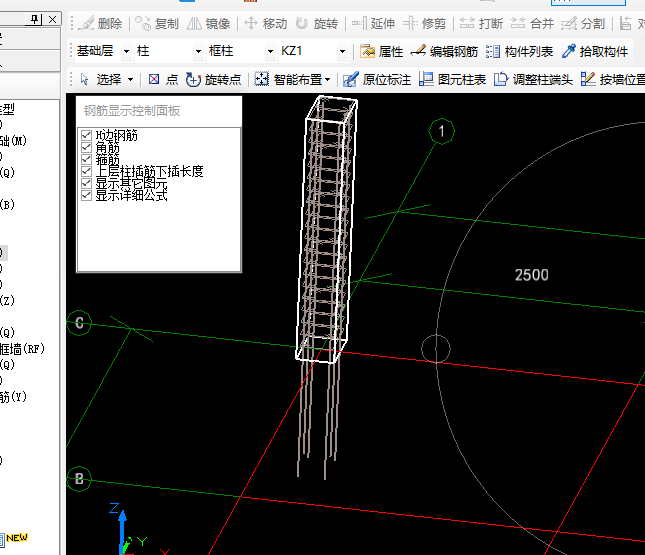
Task: Click the 分割 (split) tool
Action: (583, 23)
